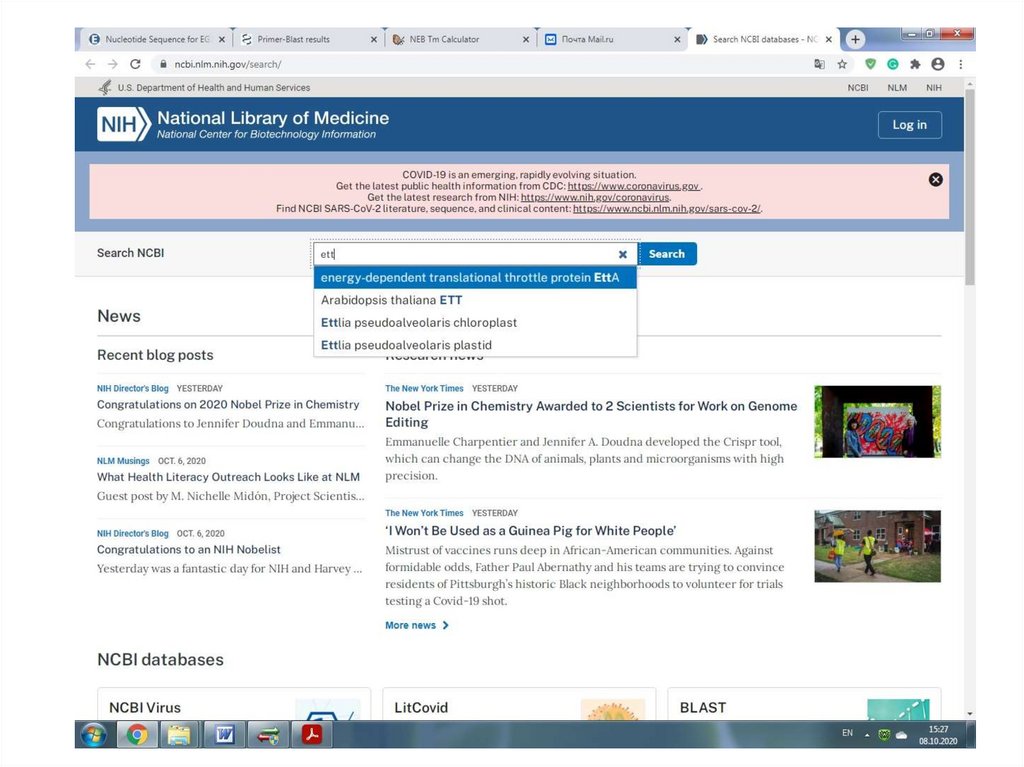This screenshot has width=1024, height=767.
Task: Open the Windows Start button
Action: point(95,735)
